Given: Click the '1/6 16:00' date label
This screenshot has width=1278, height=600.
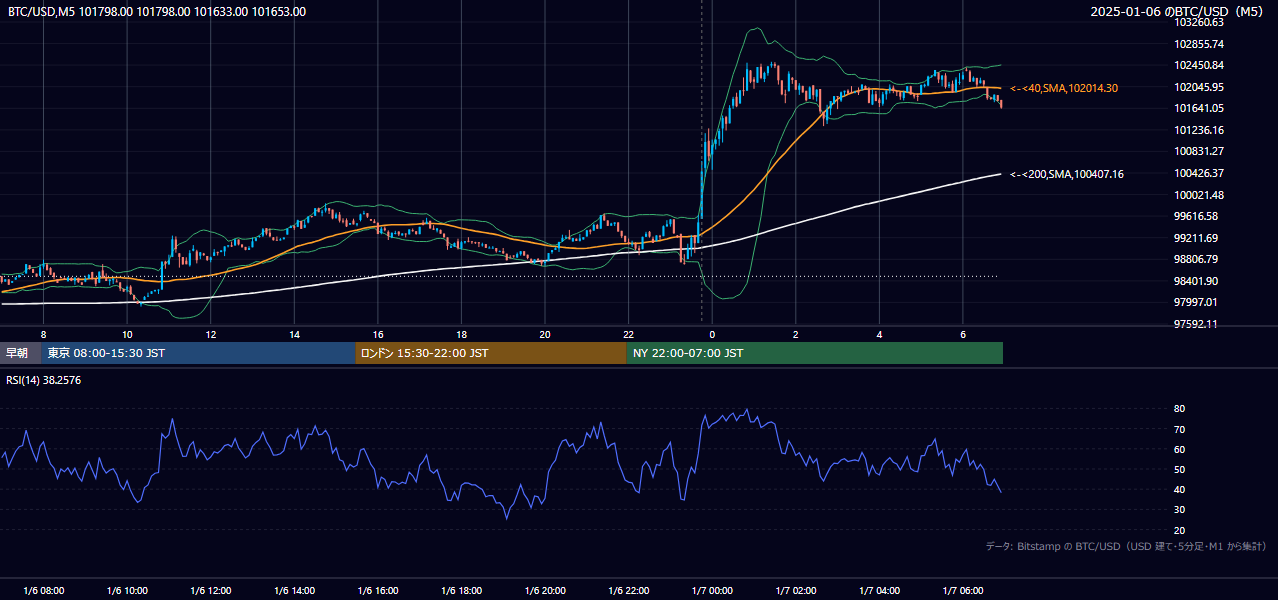Looking at the screenshot, I should tap(378, 590).
